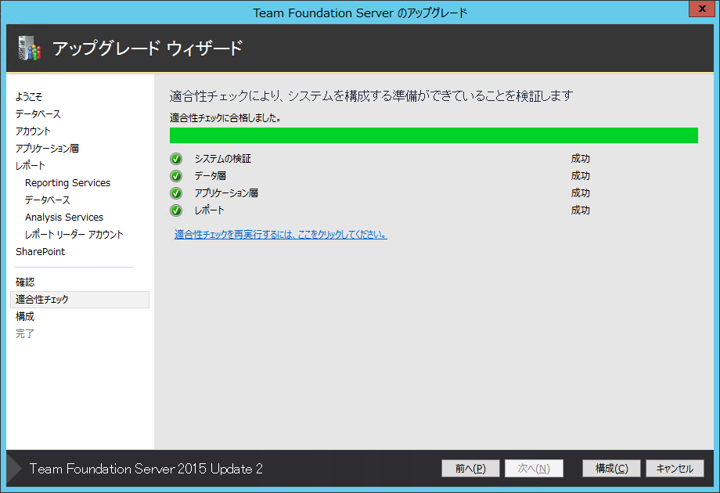Open the アプリケーション層 step in sidebar
The image size is (720, 493).
pos(47,148)
